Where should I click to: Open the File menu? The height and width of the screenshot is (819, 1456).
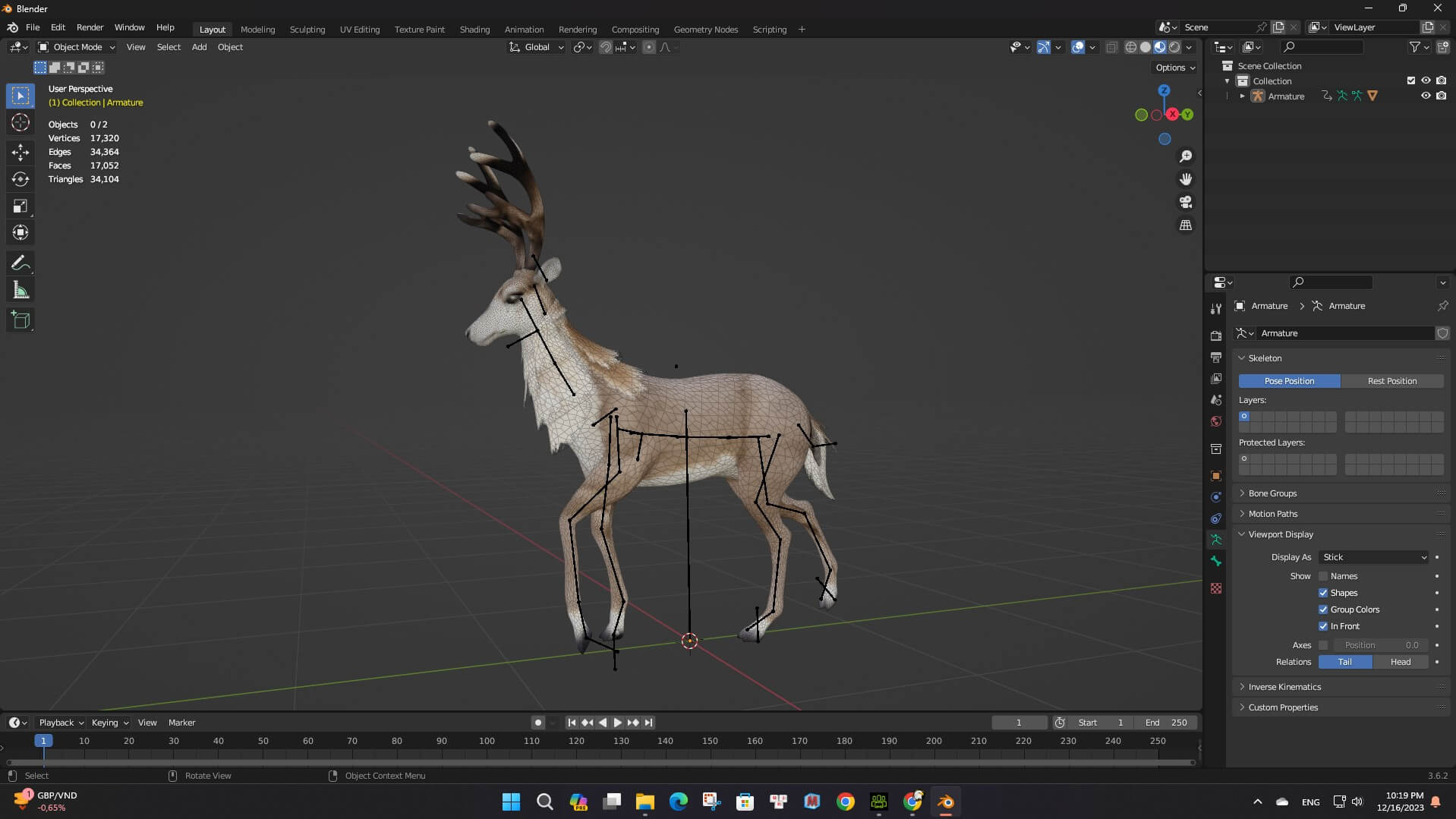pos(33,27)
